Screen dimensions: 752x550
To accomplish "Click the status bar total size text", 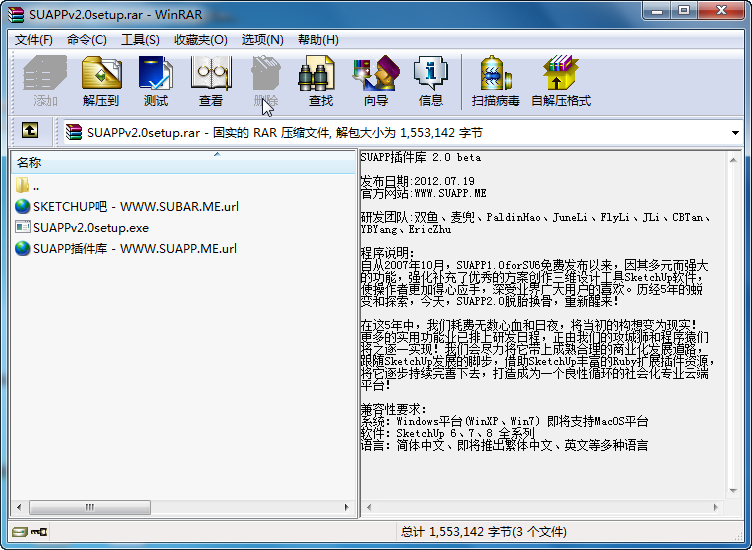I will 483,532.
